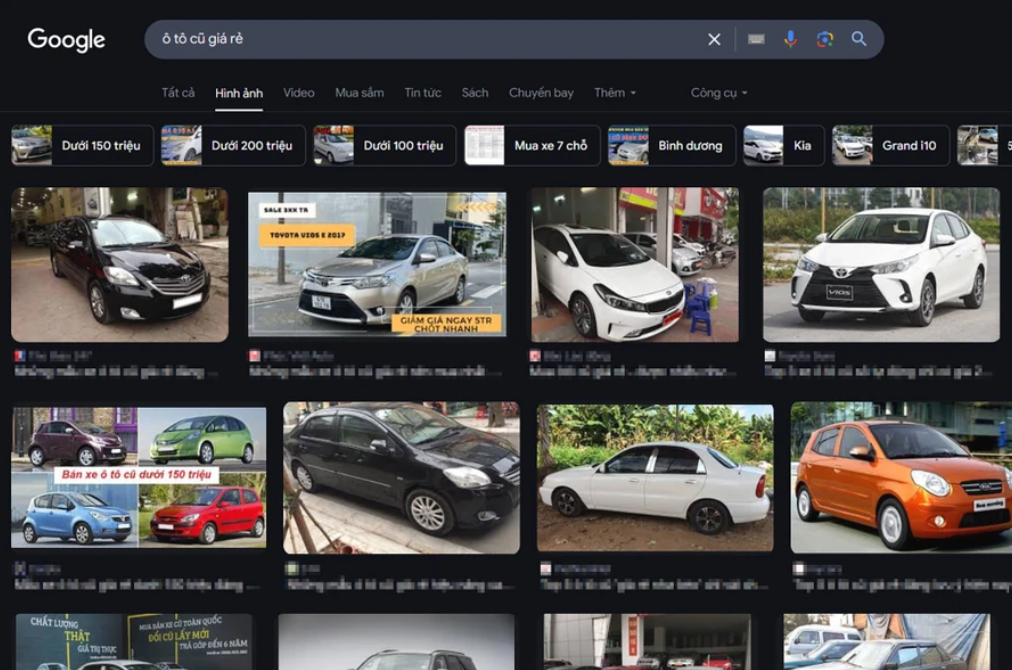Select the "Hình ảnh" tab
Image resolution: width=1012 pixels, height=670 pixels.
tap(239, 93)
